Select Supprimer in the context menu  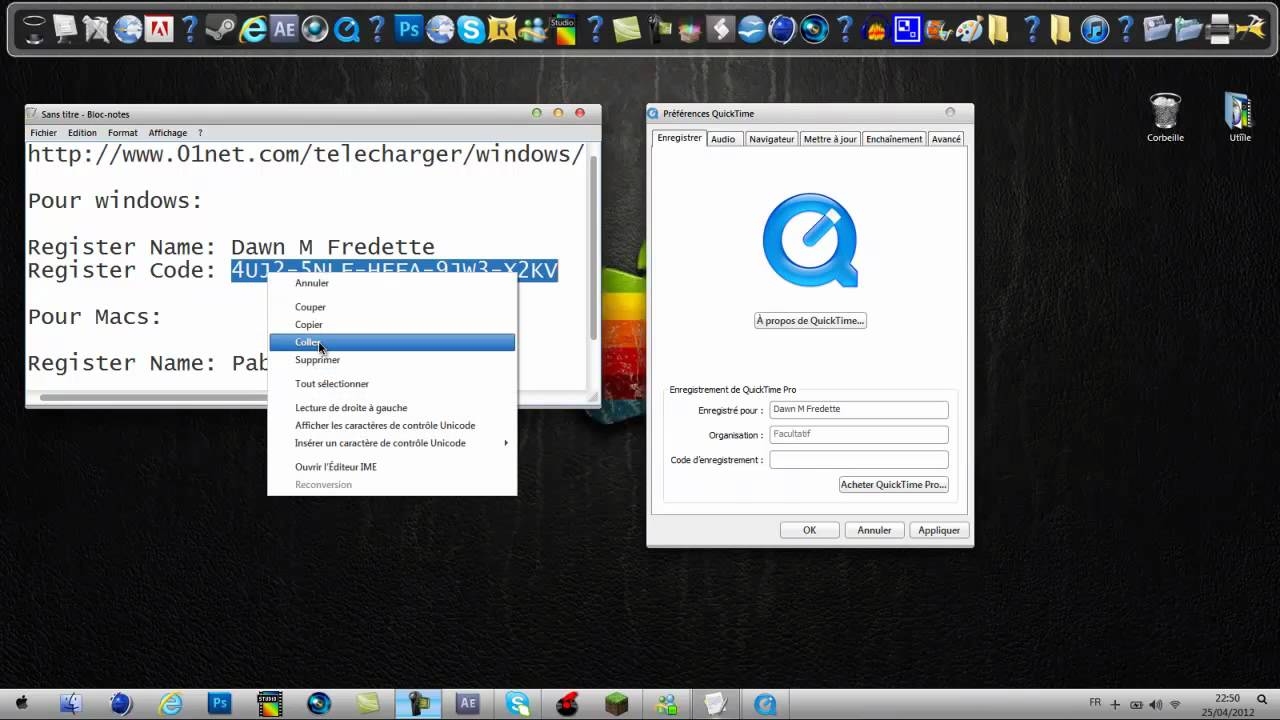coord(392,359)
